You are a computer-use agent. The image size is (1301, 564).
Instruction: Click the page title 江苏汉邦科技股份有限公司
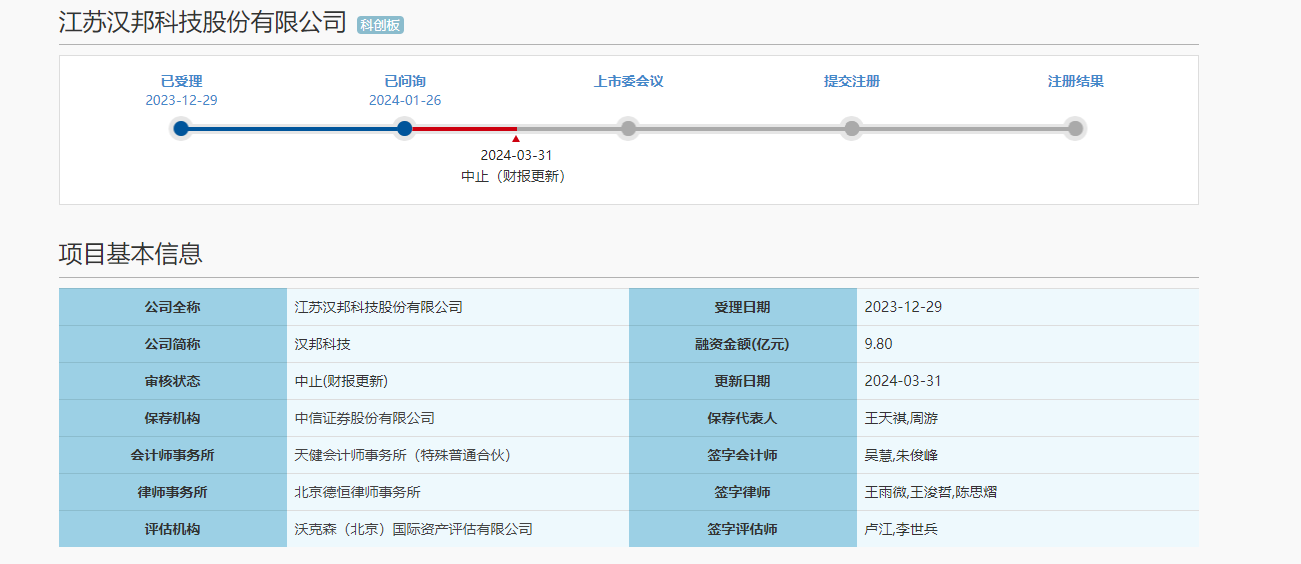click(x=203, y=22)
